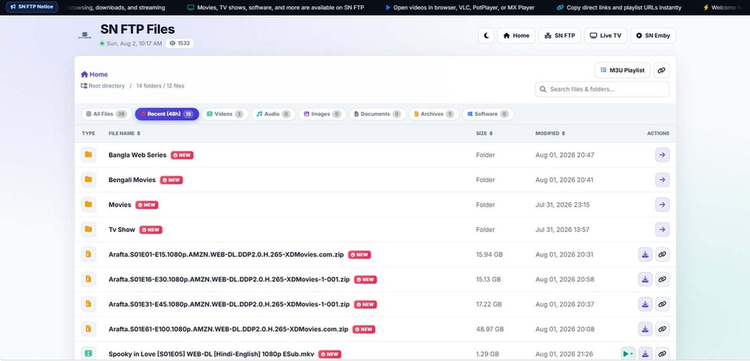Select the All Files filter tab
The image size is (750, 361).
pos(106,114)
